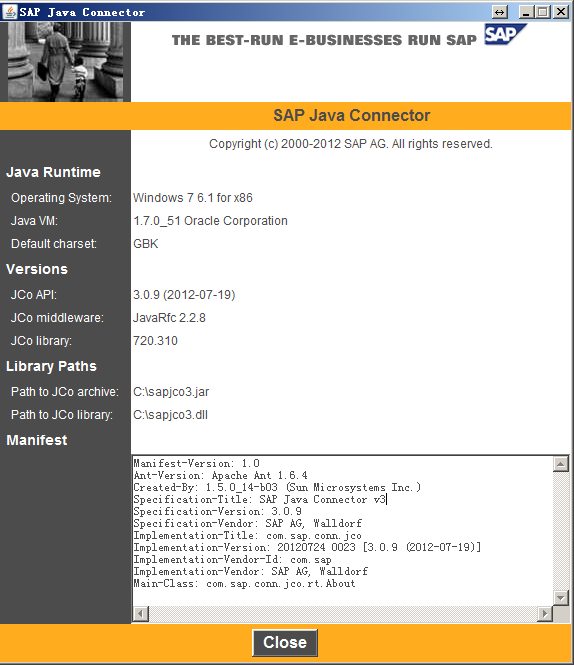
Task: Click 'THE BEST-RUN E-BUSINESSES RUN SAP' slogan
Action: [325, 40]
